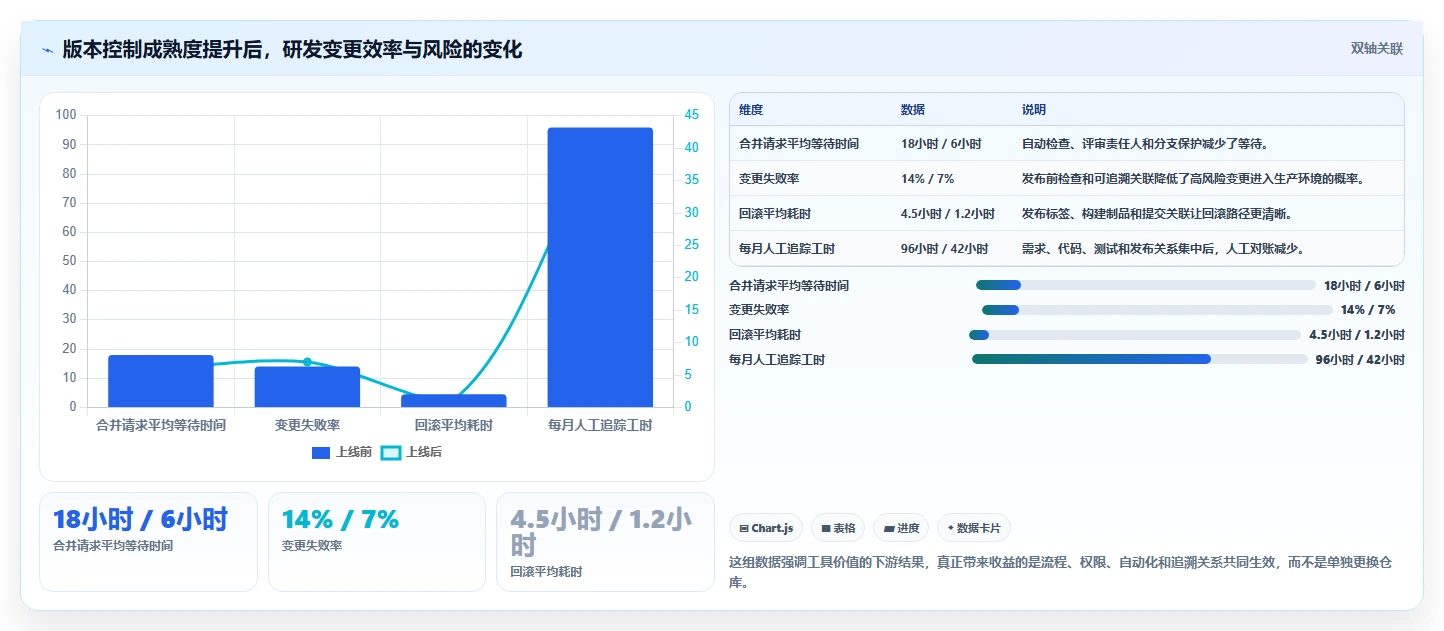1444x631 pixels.
Task: Click the 4.5小时 / 1.2小时 data card
Action: (x=605, y=542)
